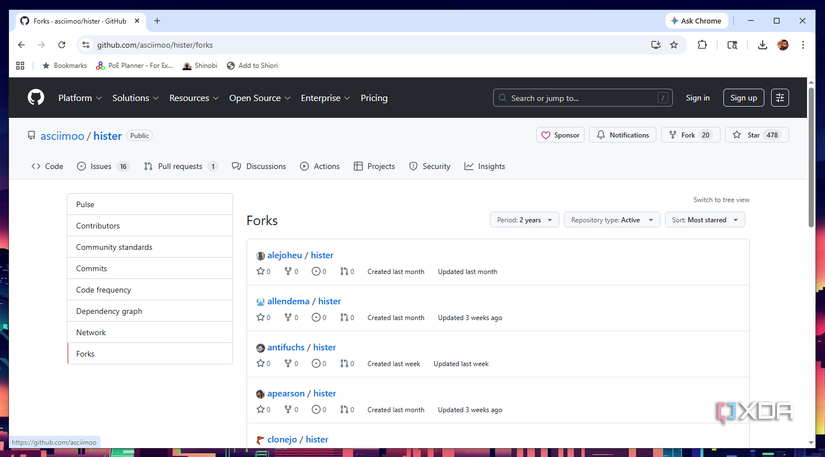Image resolution: width=825 pixels, height=457 pixels.
Task: Click the Fork 20 button
Action: pyautogui.click(x=690, y=135)
